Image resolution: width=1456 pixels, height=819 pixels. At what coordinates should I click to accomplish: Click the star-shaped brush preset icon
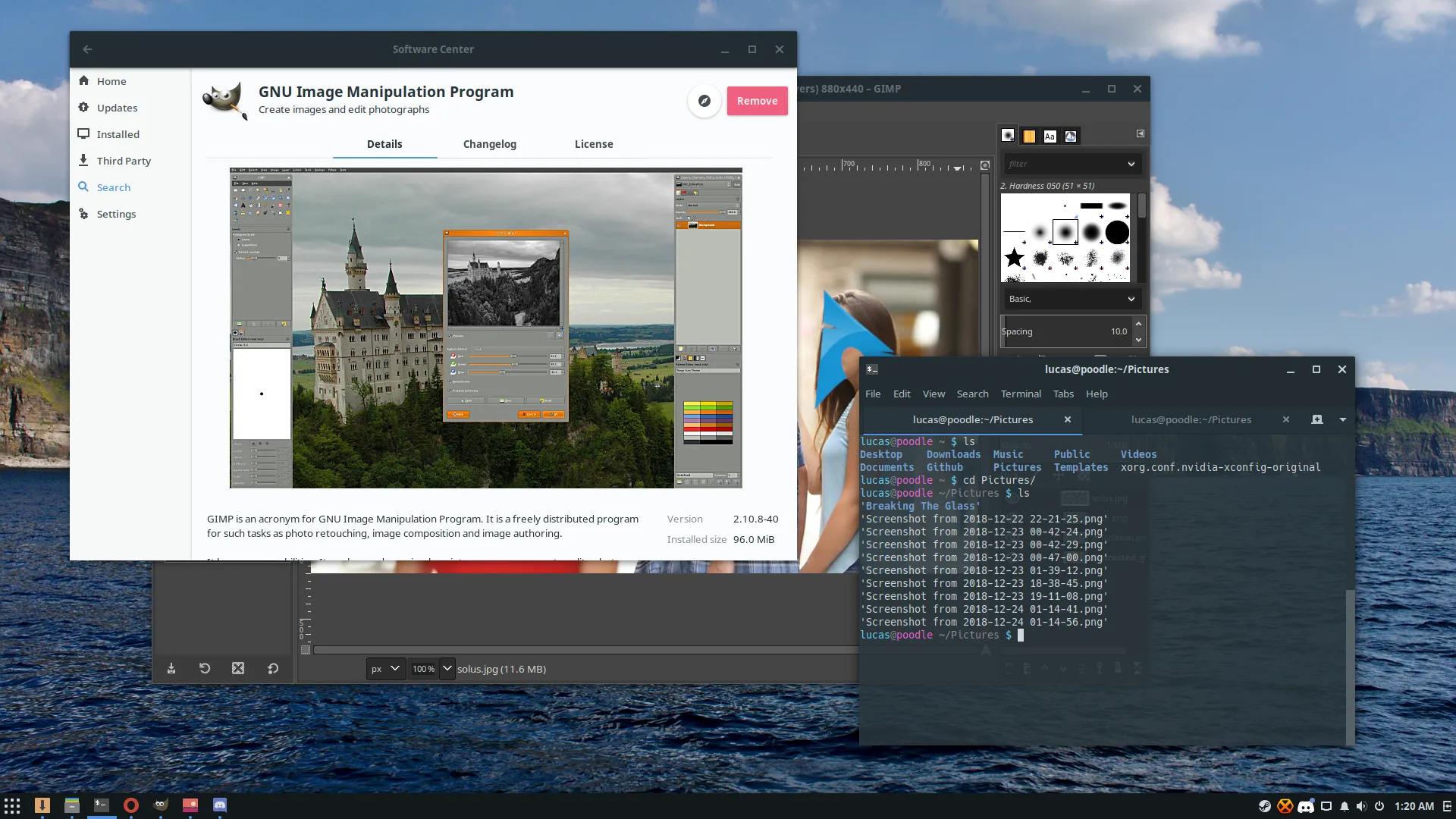1015,259
